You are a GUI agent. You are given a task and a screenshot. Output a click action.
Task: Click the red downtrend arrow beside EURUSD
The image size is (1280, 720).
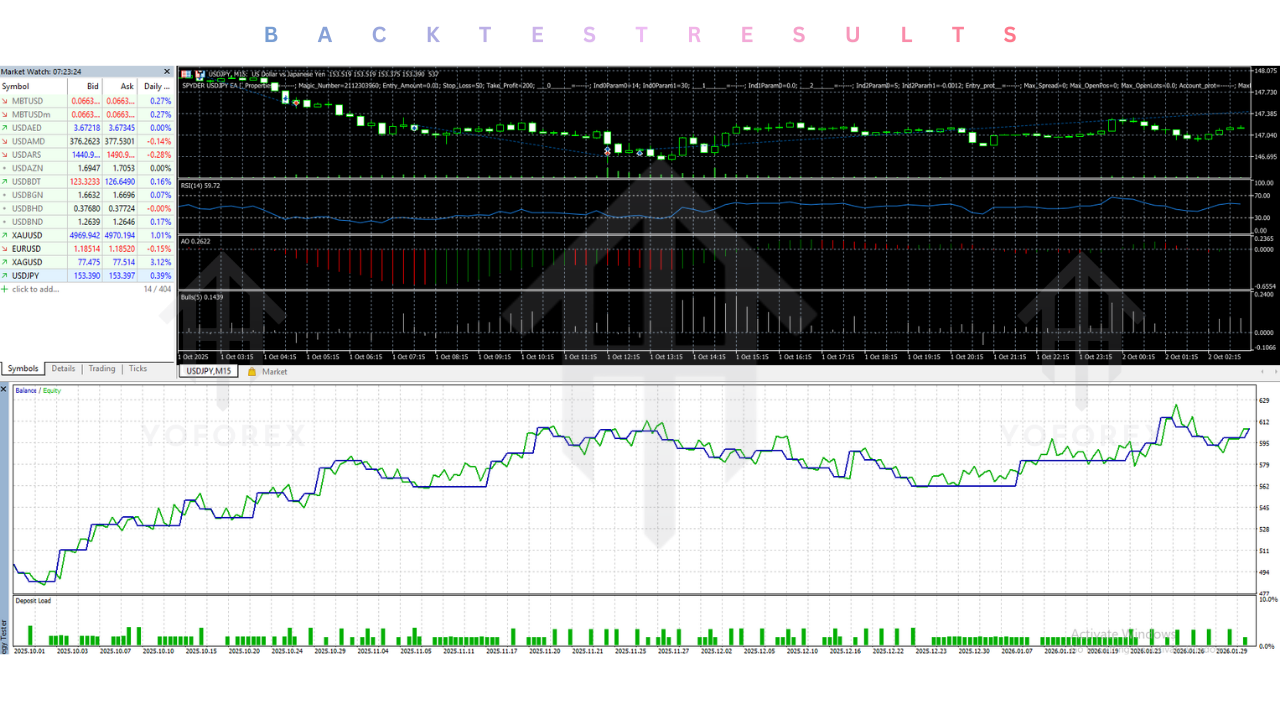[5, 249]
